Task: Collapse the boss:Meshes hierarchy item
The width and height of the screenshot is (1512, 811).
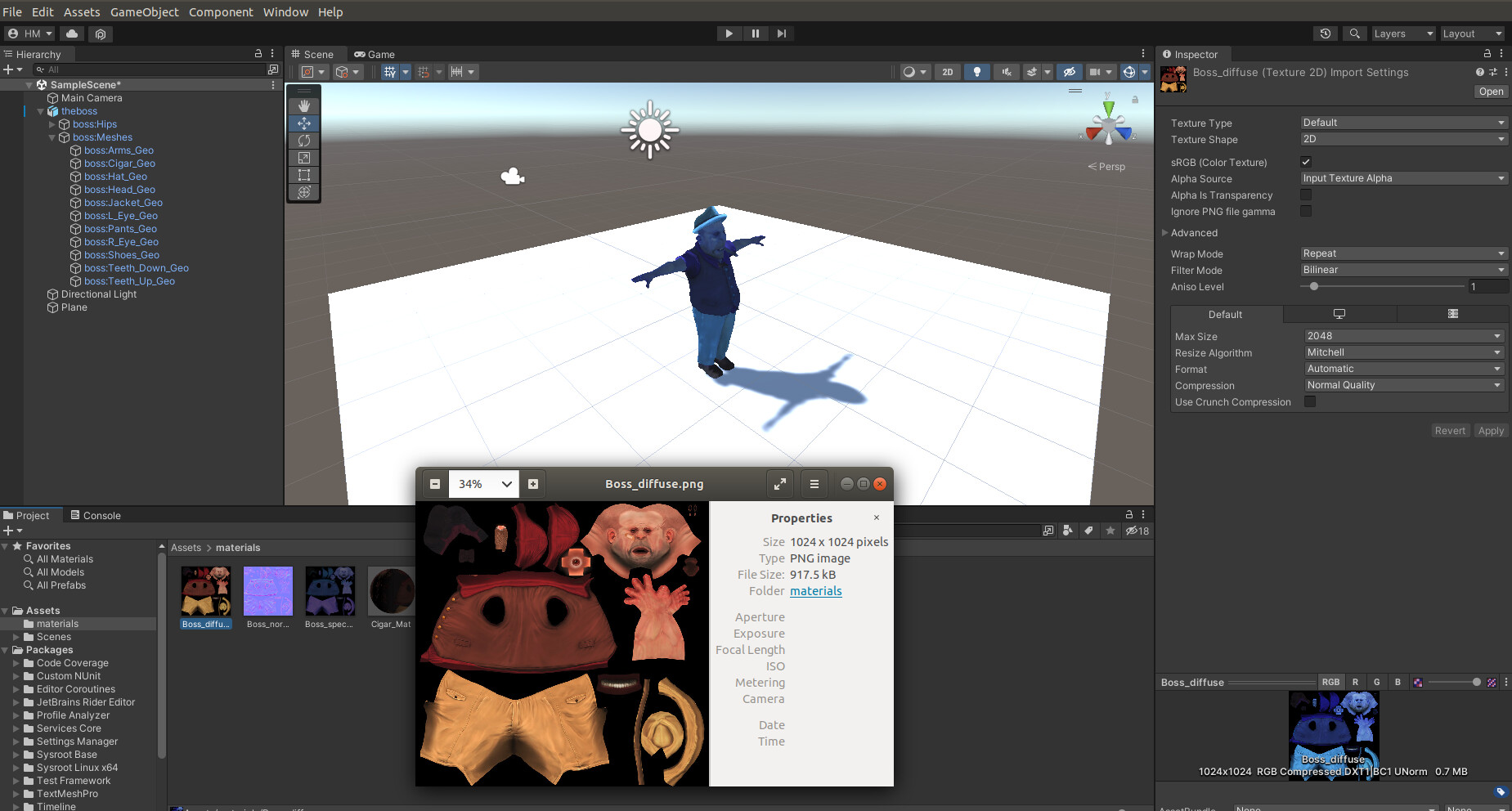Action: [52, 137]
